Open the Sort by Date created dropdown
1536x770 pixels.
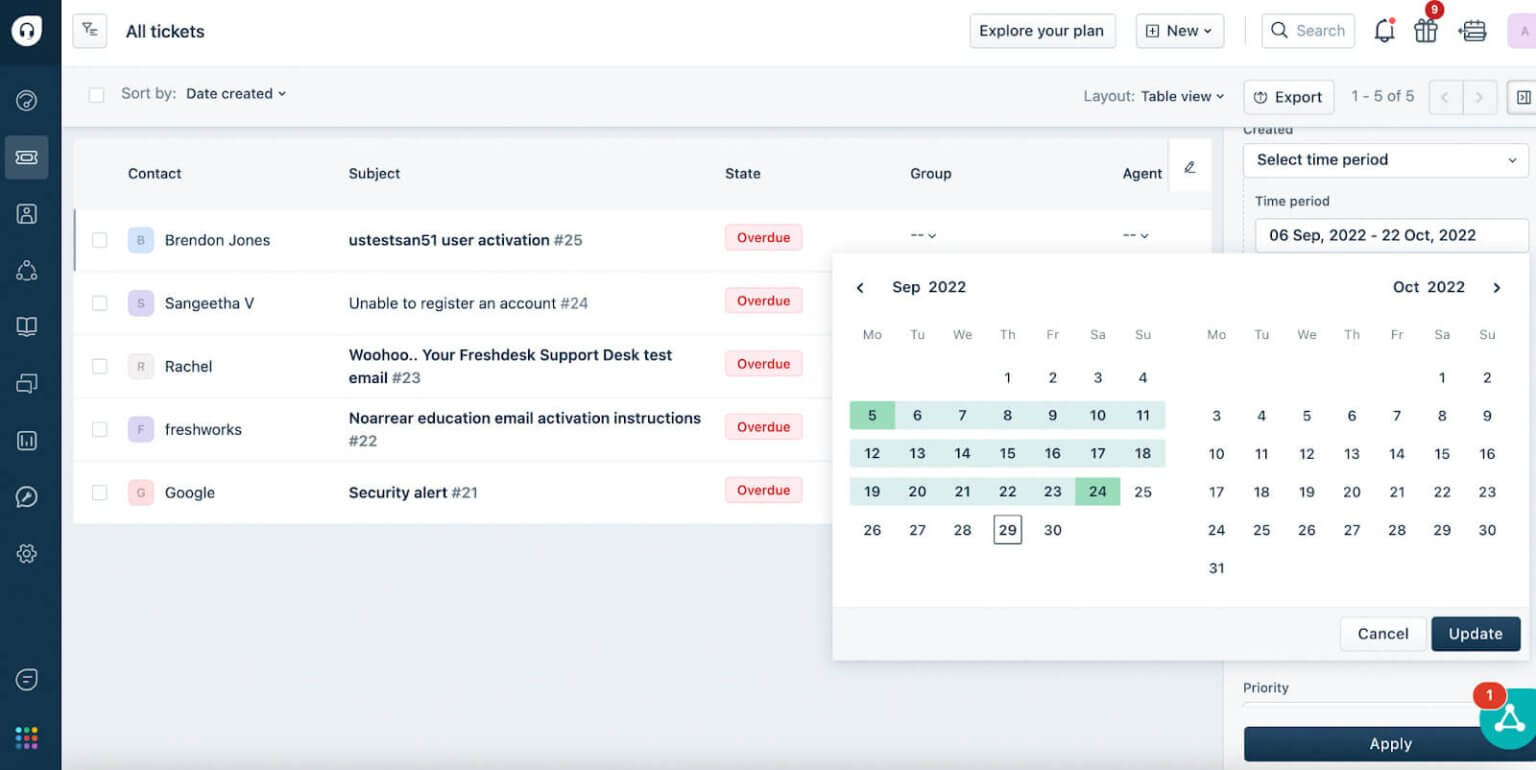click(236, 93)
